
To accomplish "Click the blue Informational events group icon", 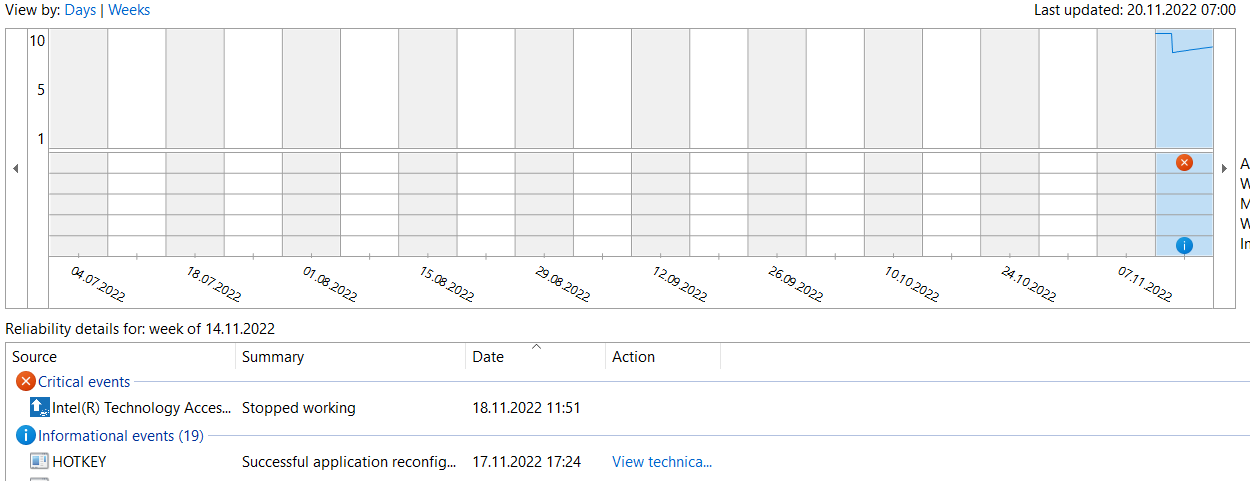I will [26, 436].
